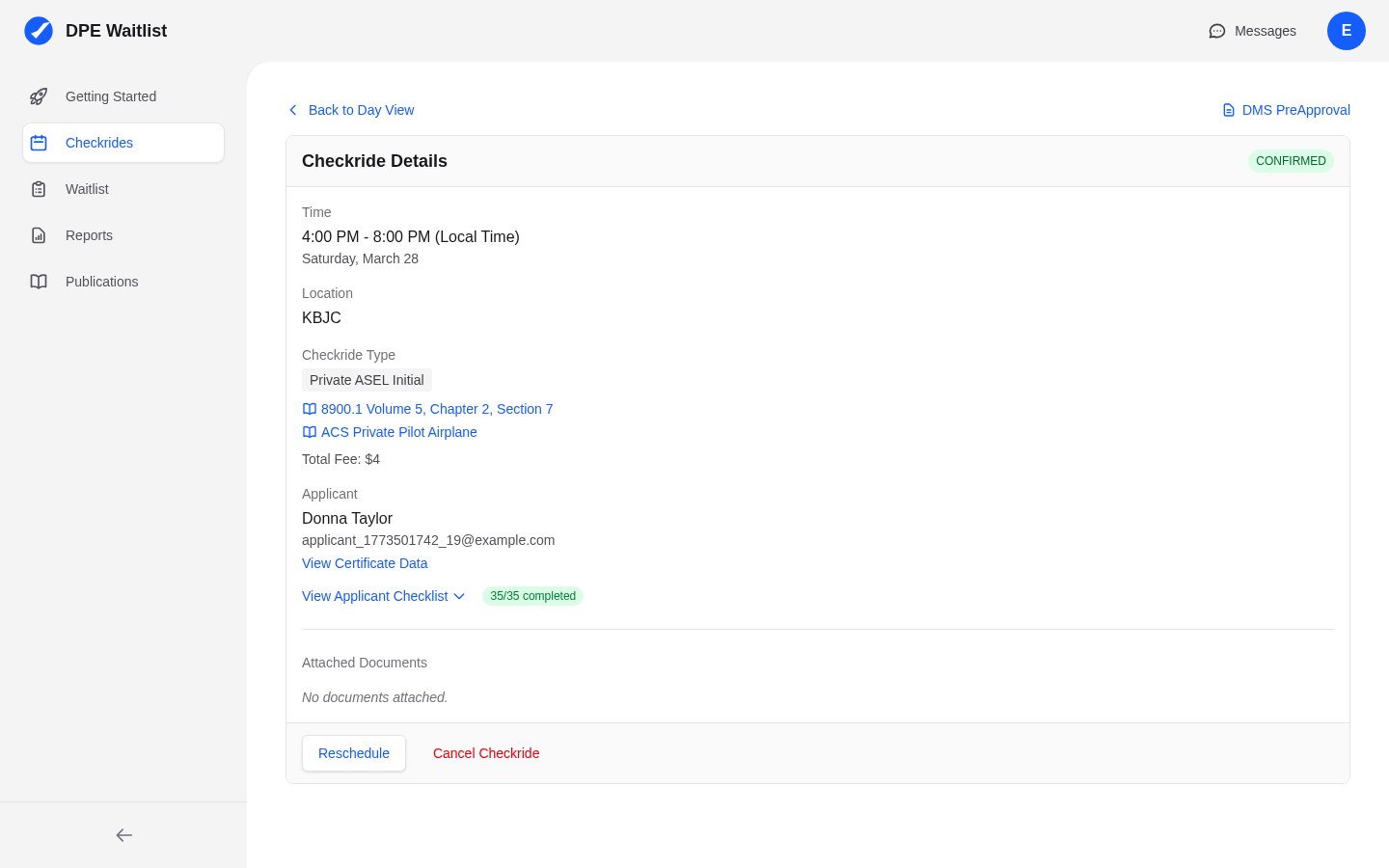Open Messages via the chat bubble icon
This screenshot has height=868, width=1389.
1216,31
